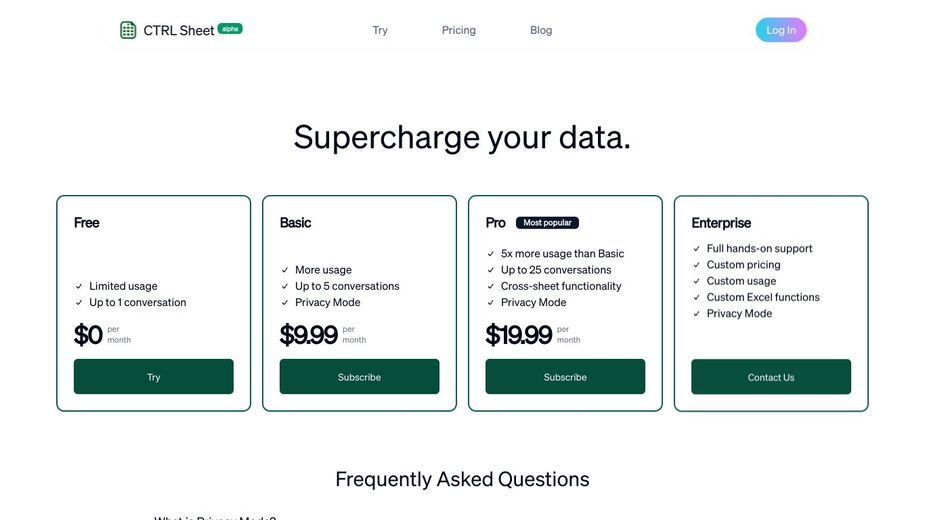The width and height of the screenshot is (925, 520).
Task: Subscribe to the Basic $9.99 plan
Action: [359, 377]
